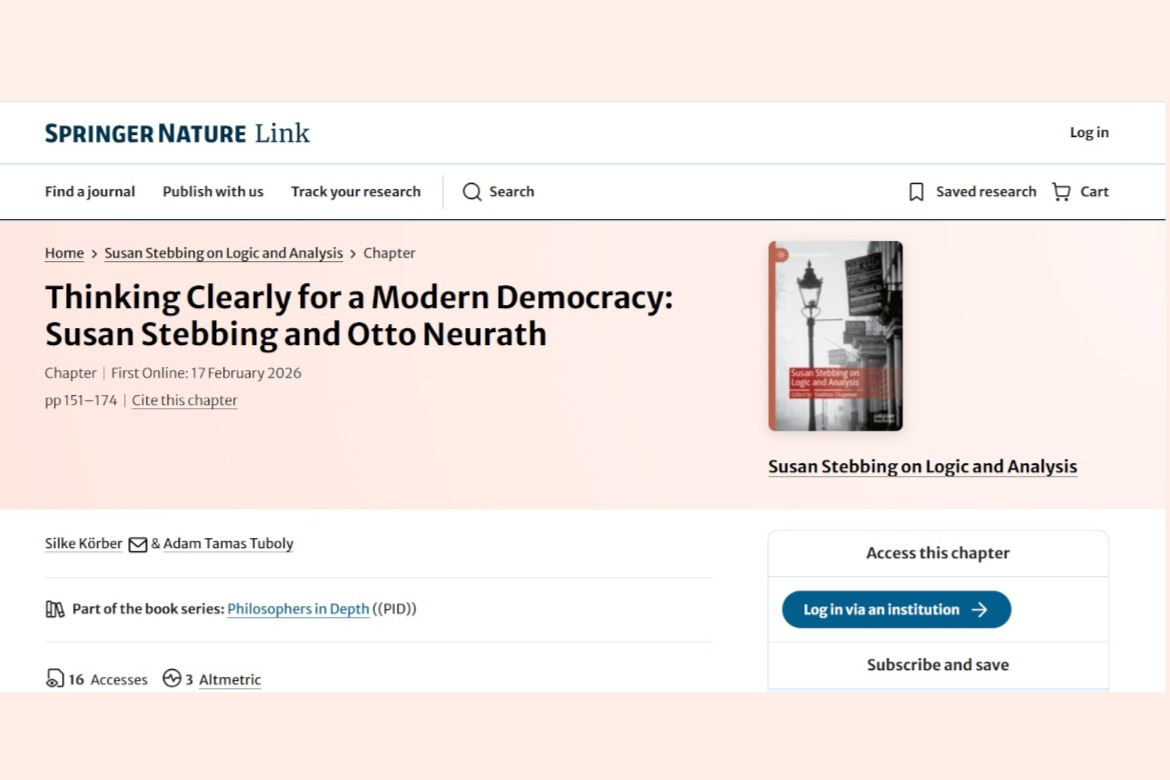Click Log in via an institution button

[896, 610]
